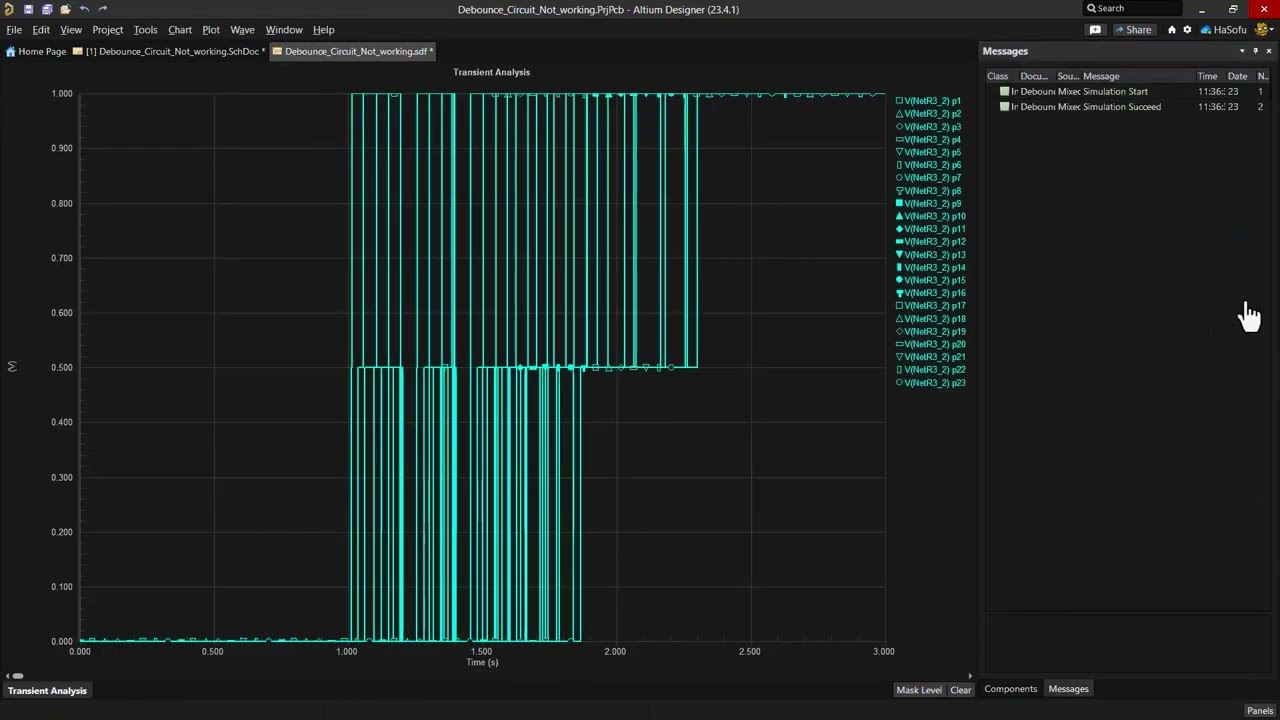
Task: Select the Messages panel tab at bottom
Action: point(1068,689)
